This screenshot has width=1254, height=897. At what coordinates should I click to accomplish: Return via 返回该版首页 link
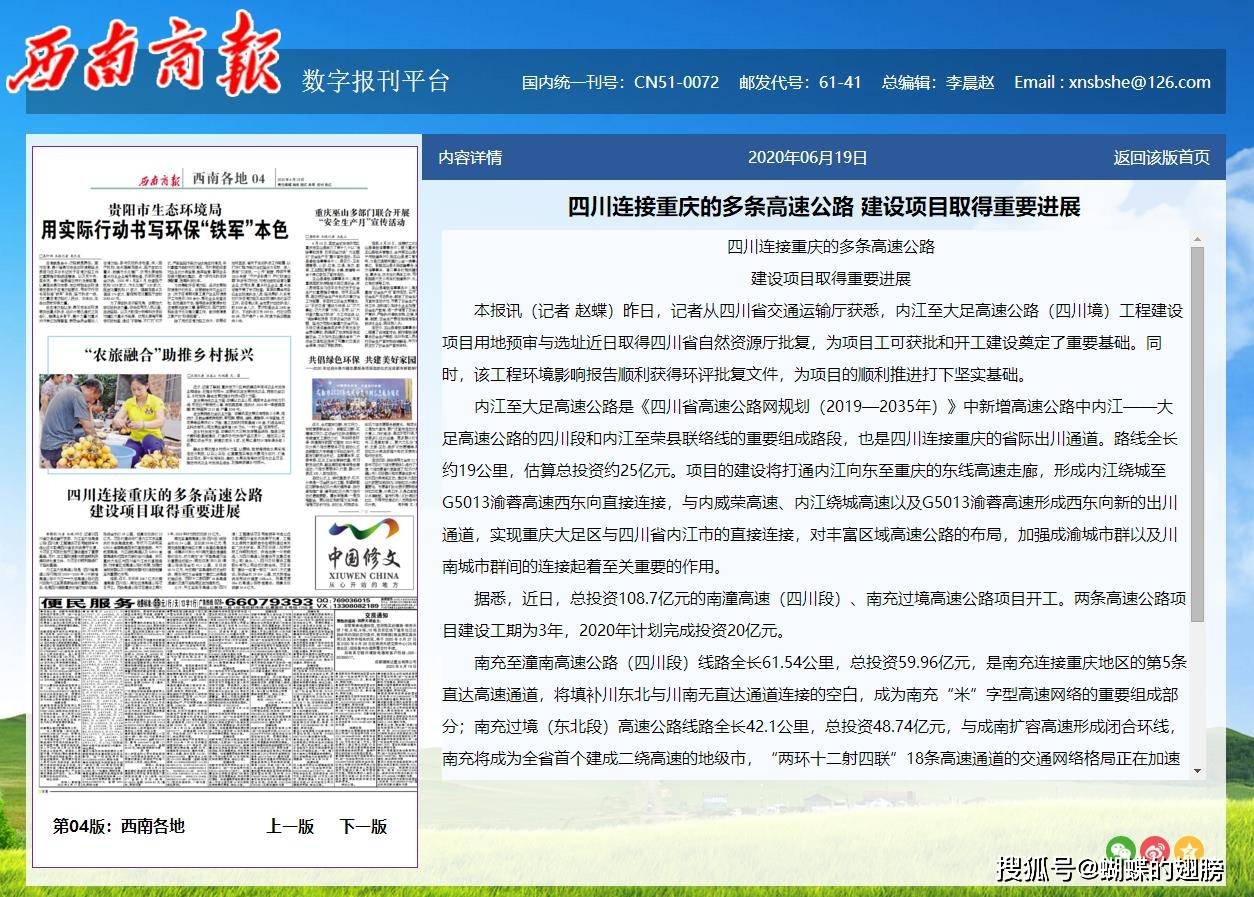point(1162,157)
